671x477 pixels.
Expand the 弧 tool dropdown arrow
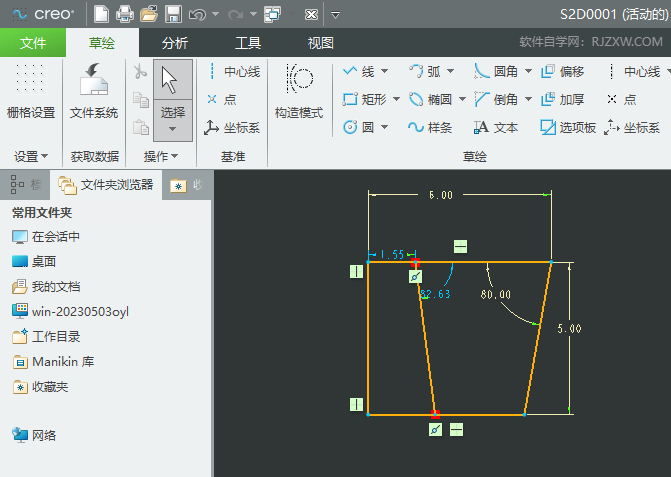450,71
